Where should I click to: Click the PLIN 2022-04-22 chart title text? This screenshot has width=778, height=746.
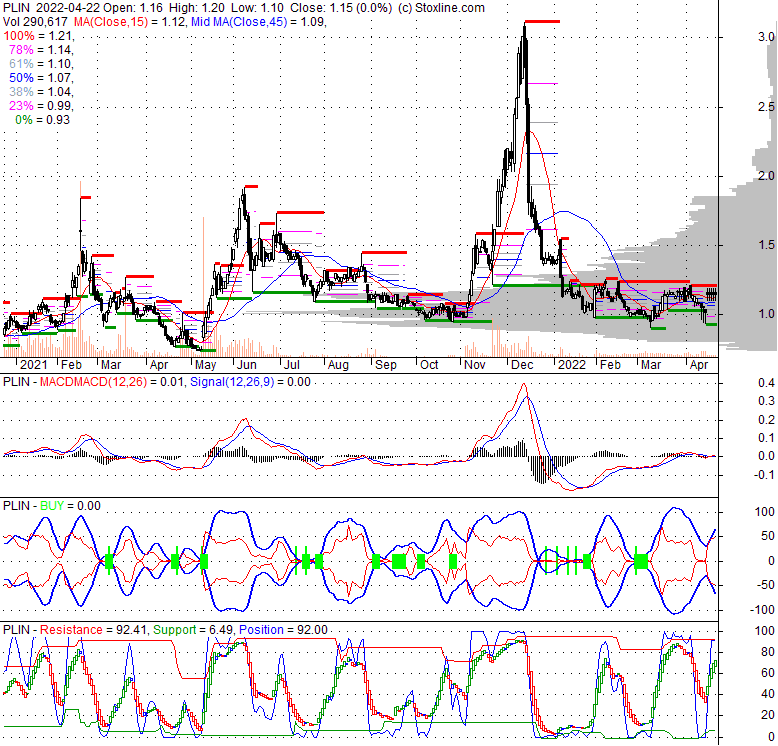coord(52,7)
